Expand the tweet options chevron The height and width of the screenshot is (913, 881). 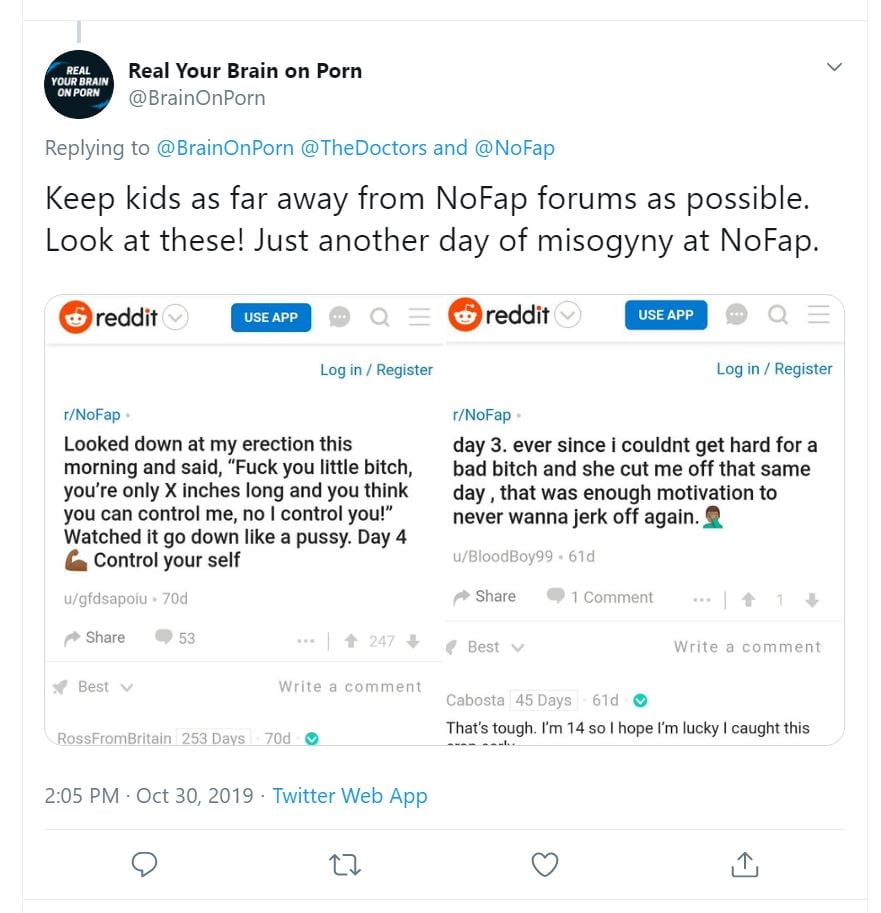(834, 68)
